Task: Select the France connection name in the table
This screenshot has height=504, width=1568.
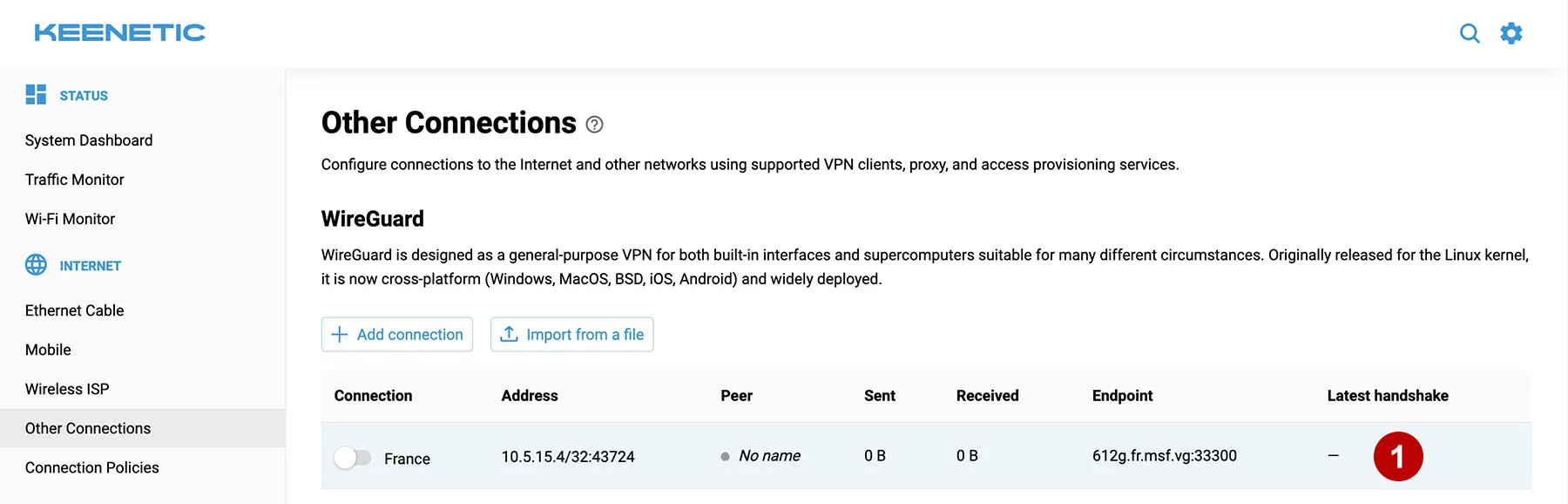Action: pyautogui.click(x=409, y=458)
